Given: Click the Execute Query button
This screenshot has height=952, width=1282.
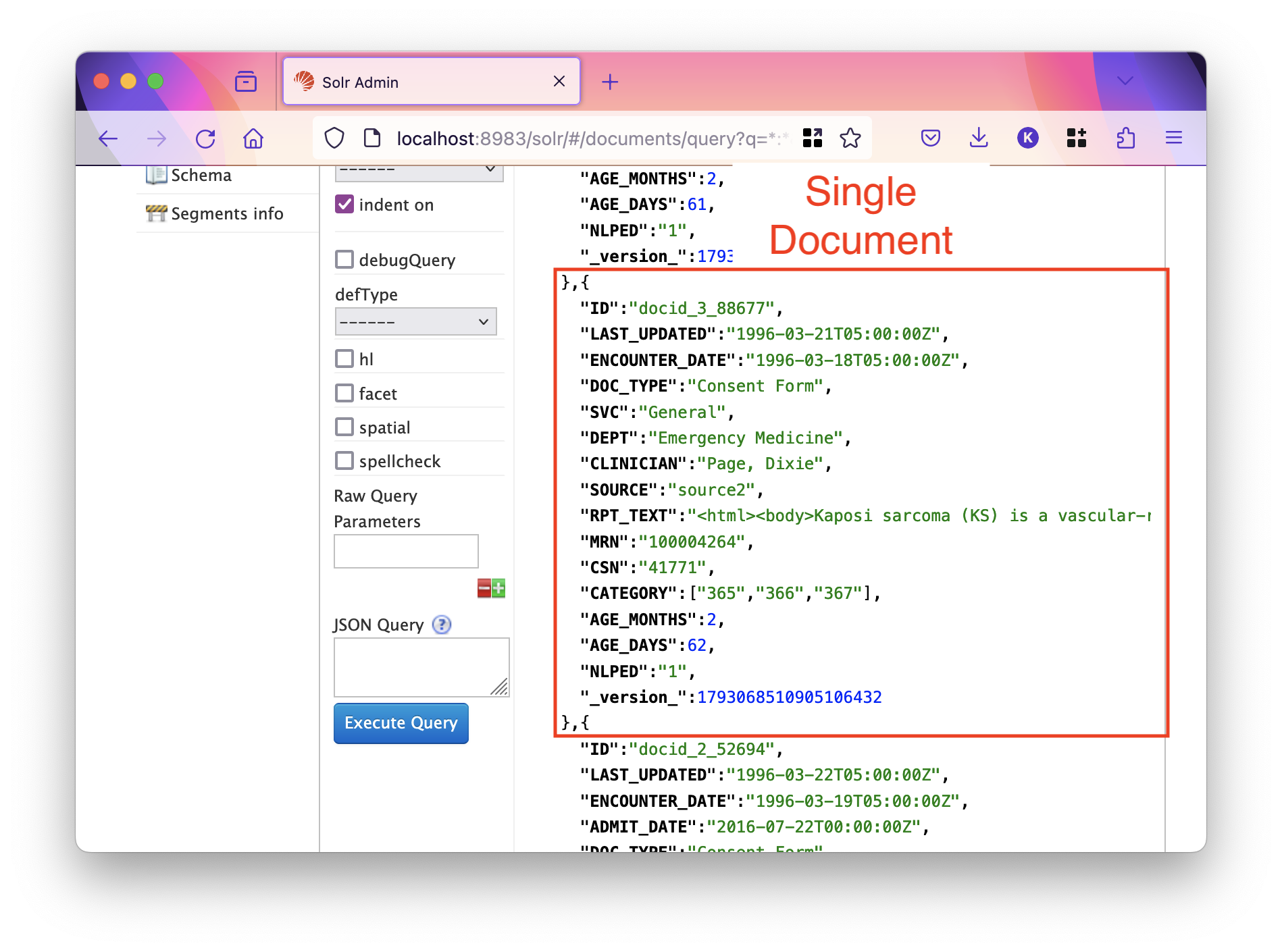Looking at the screenshot, I should [401, 723].
